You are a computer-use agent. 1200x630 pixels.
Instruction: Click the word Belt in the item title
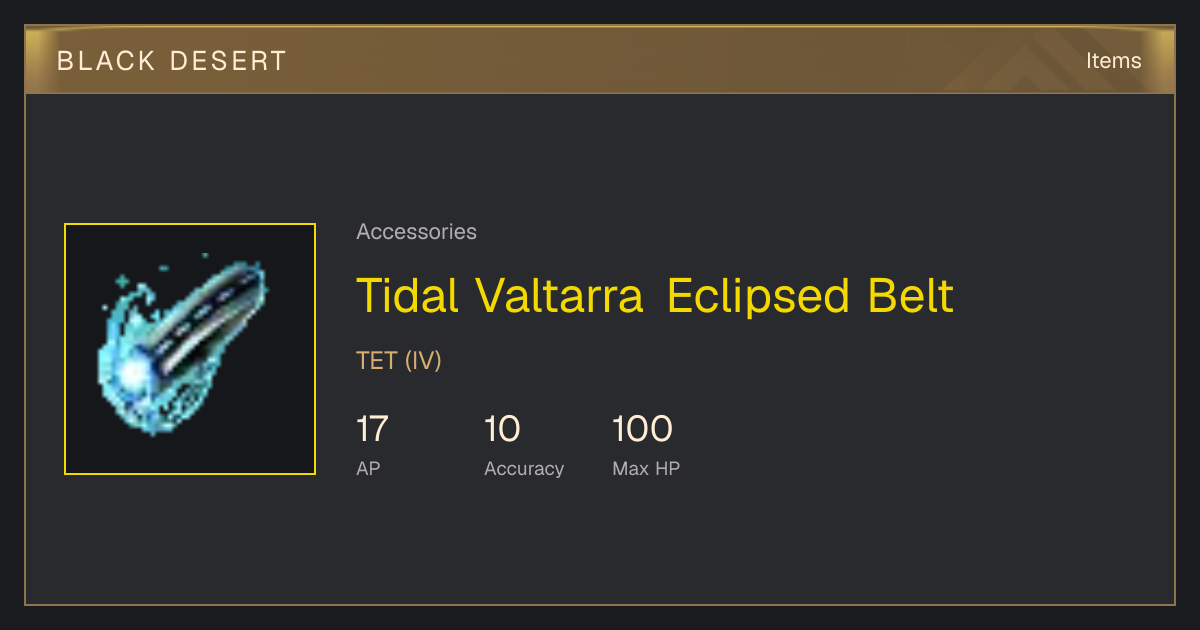(x=908, y=296)
